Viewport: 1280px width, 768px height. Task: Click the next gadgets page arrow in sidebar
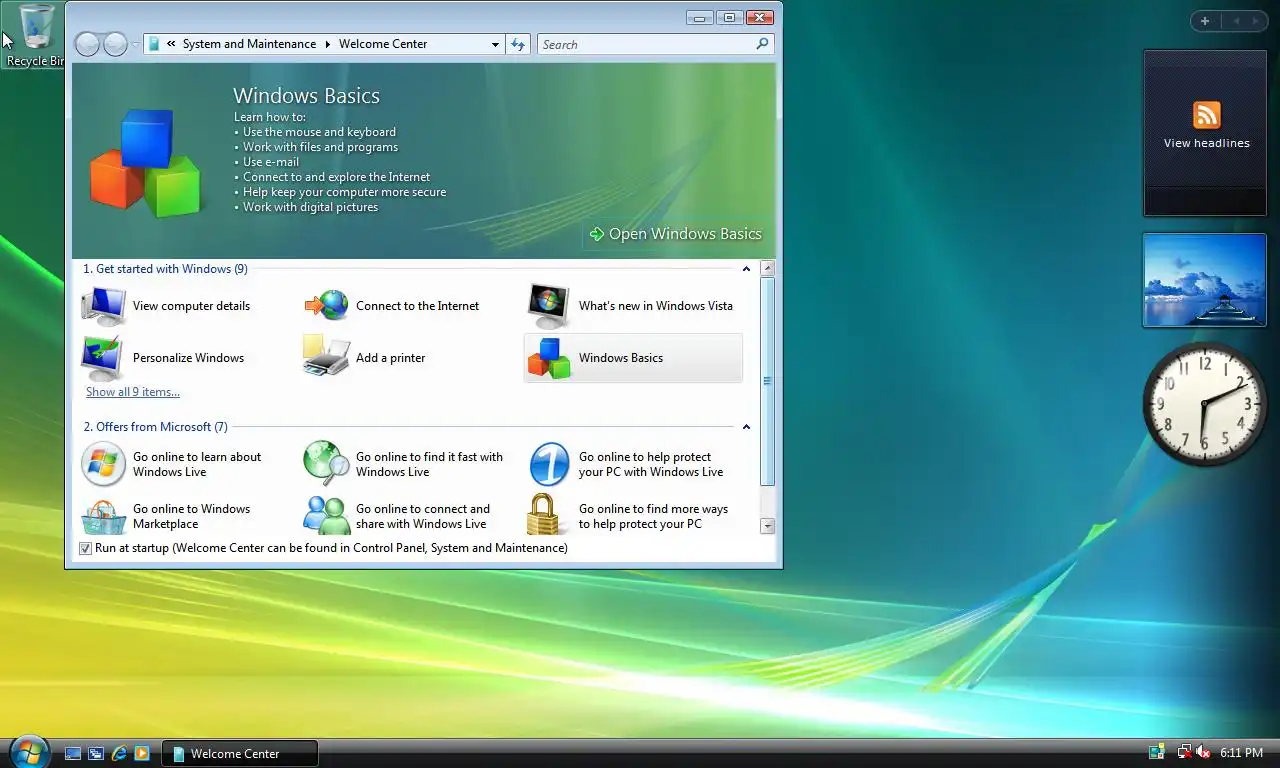click(x=1255, y=21)
